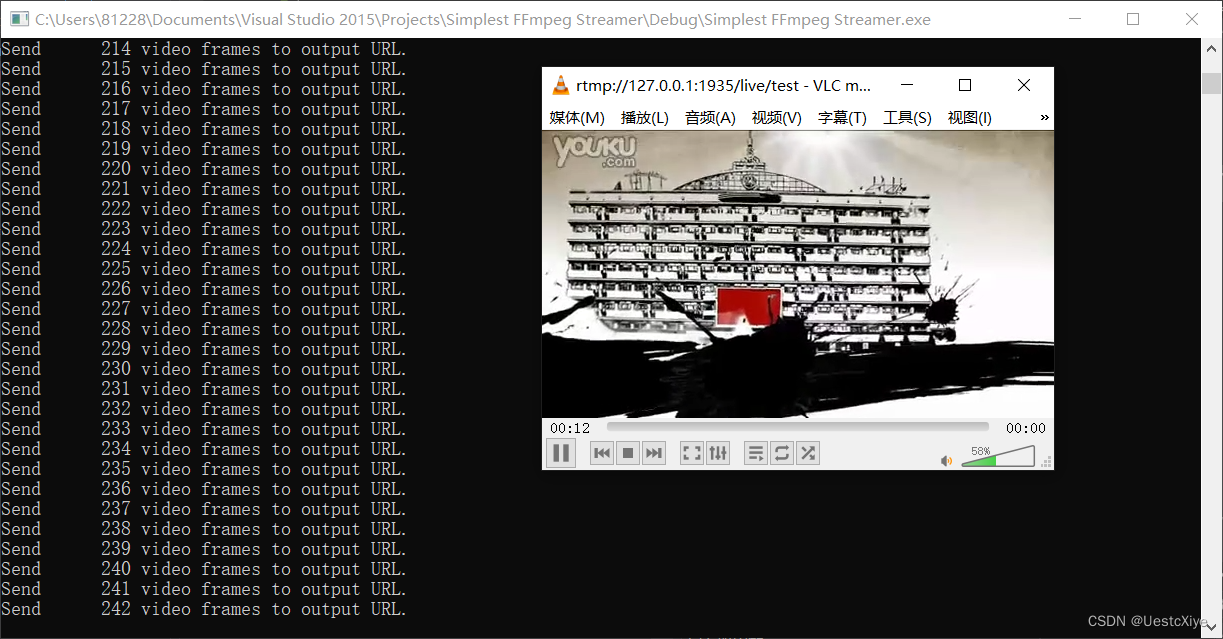The image size is (1223, 639).
Task: Jump to previous media in VLC
Action: tap(602, 453)
